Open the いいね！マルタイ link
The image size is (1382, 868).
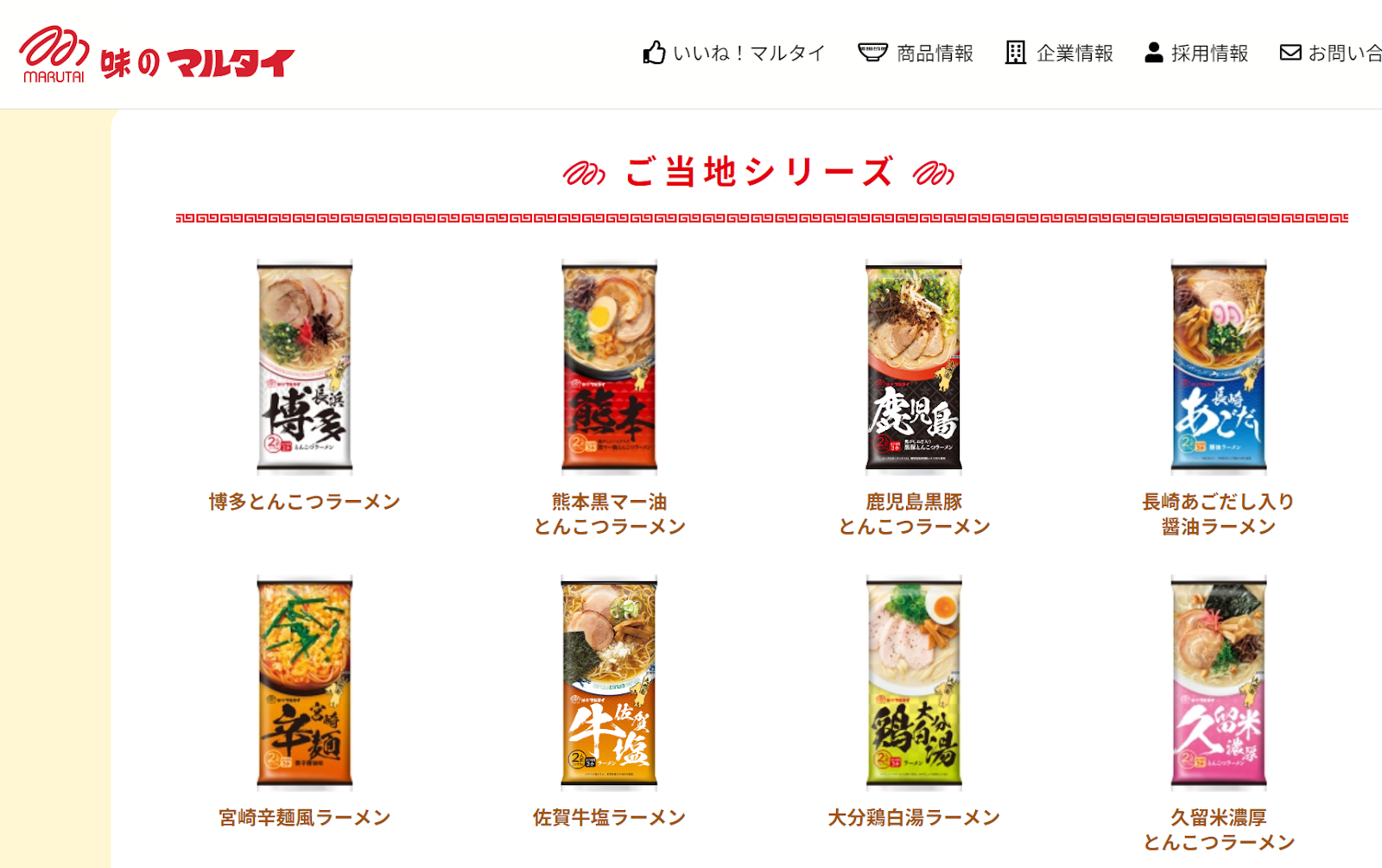click(749, 54)
